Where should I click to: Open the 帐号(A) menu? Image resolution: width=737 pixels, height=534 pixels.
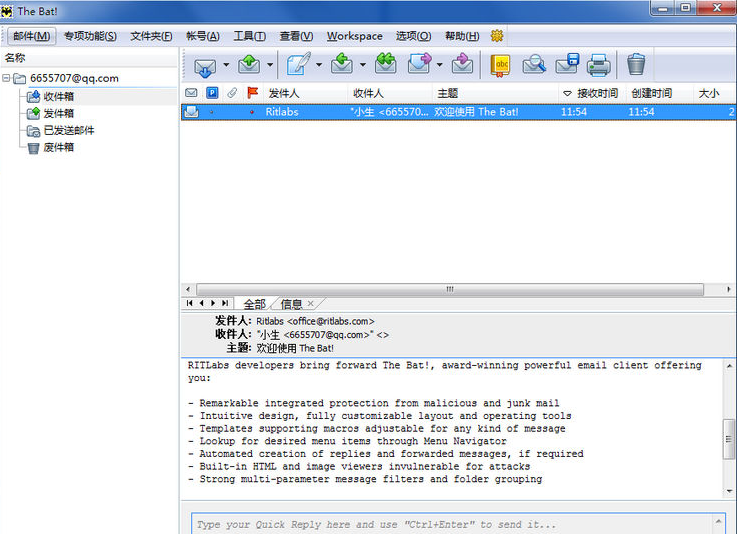[203, 36]
